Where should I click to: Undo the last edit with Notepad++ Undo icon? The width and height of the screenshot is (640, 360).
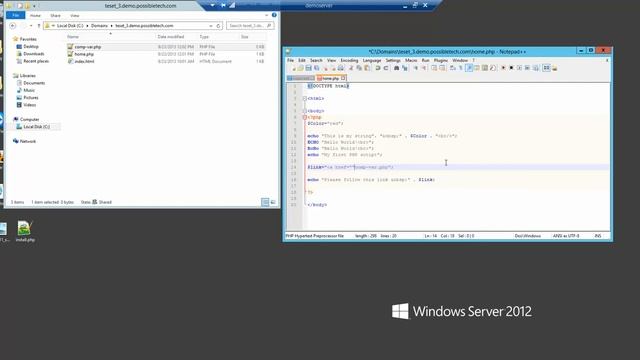click(378, 68)
